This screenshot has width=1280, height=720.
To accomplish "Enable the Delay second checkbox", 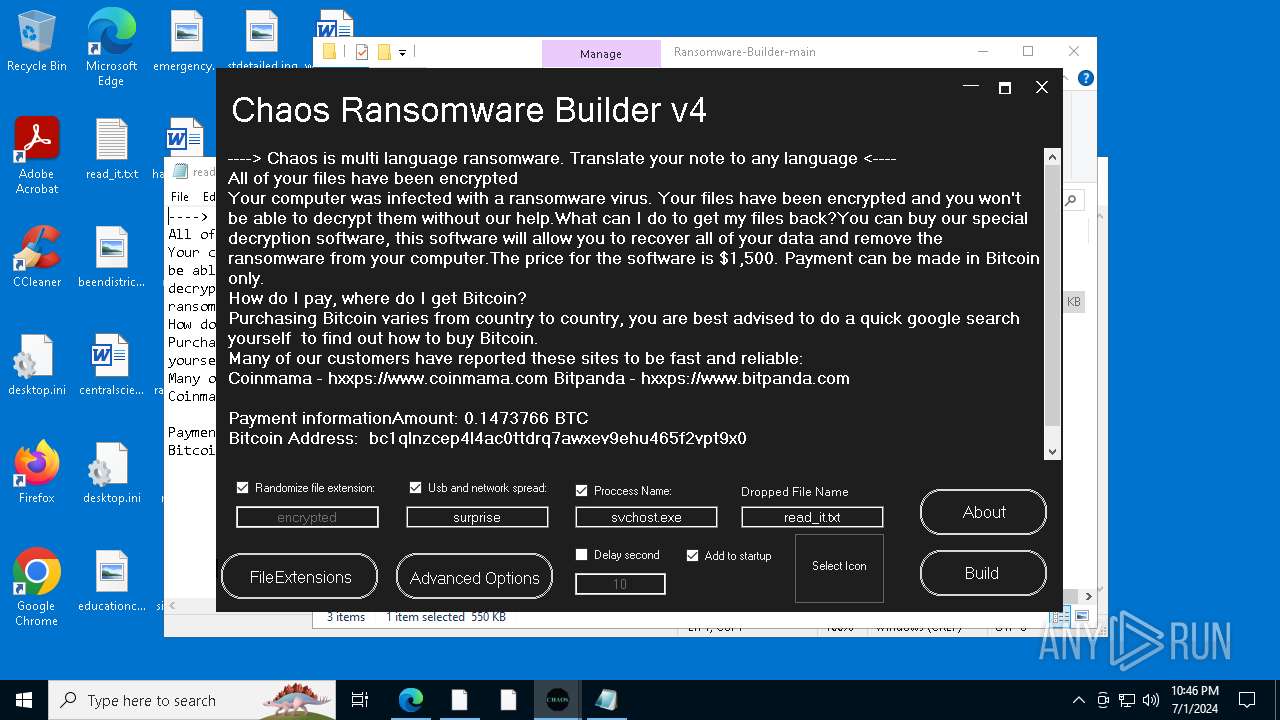I will pyautogui.click(x=581, y=554).
